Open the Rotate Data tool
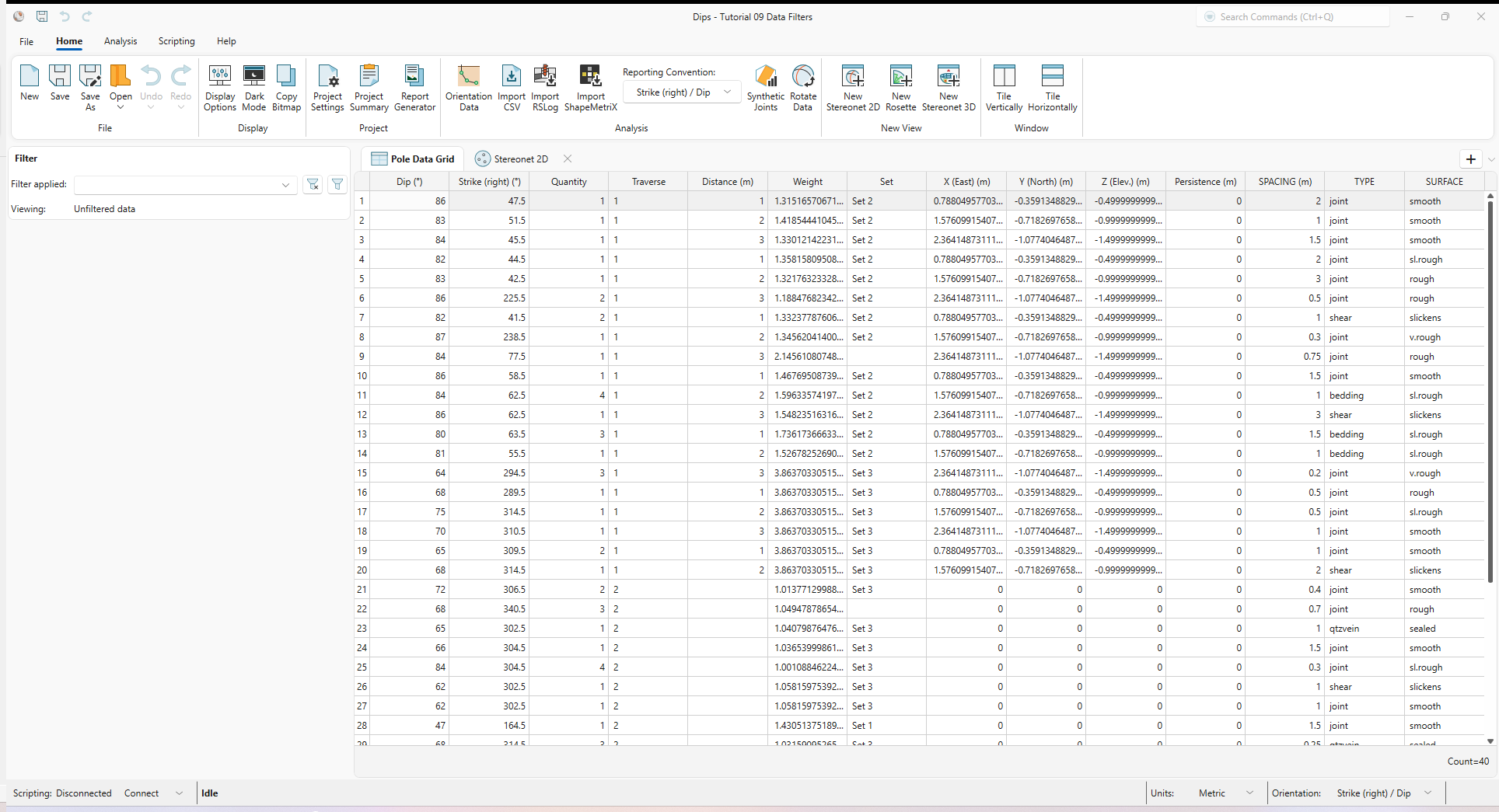1499x812 pixels. tap(802, 85)
